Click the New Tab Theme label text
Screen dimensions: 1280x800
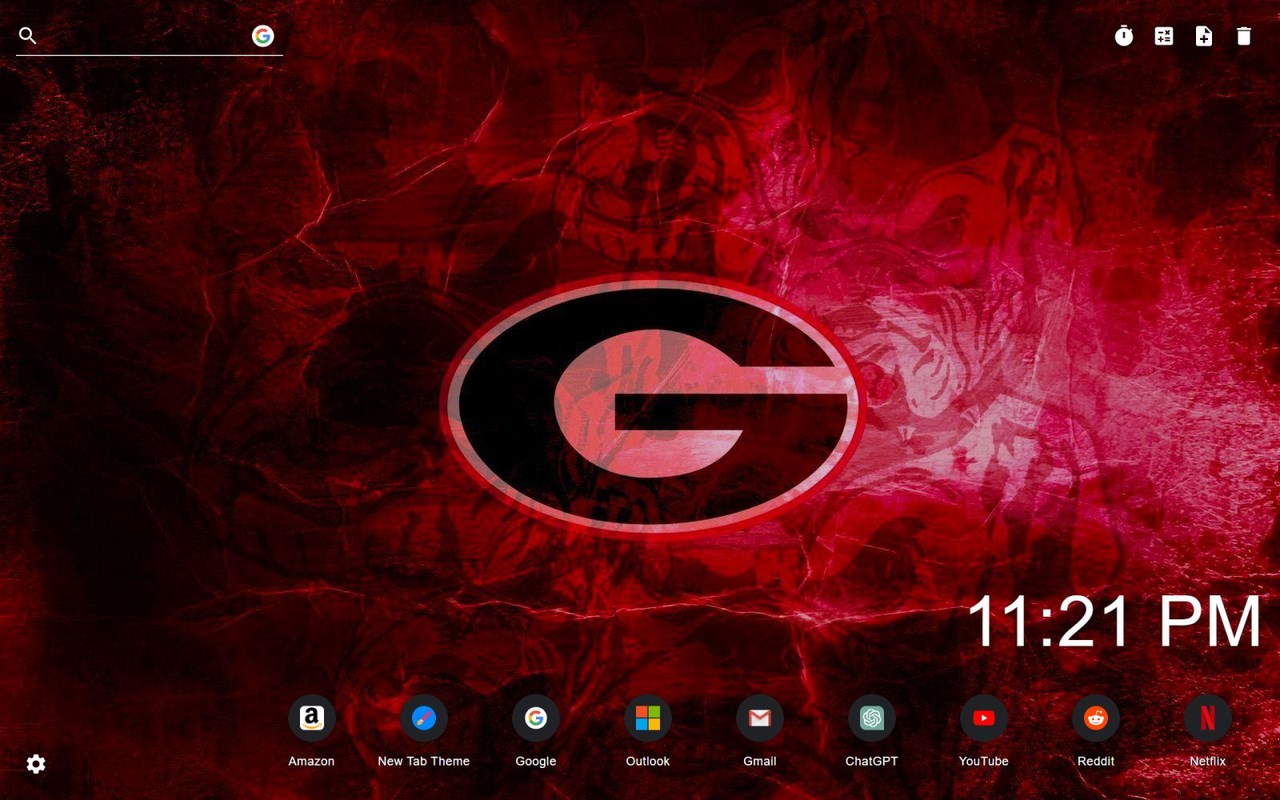[424, 761]
